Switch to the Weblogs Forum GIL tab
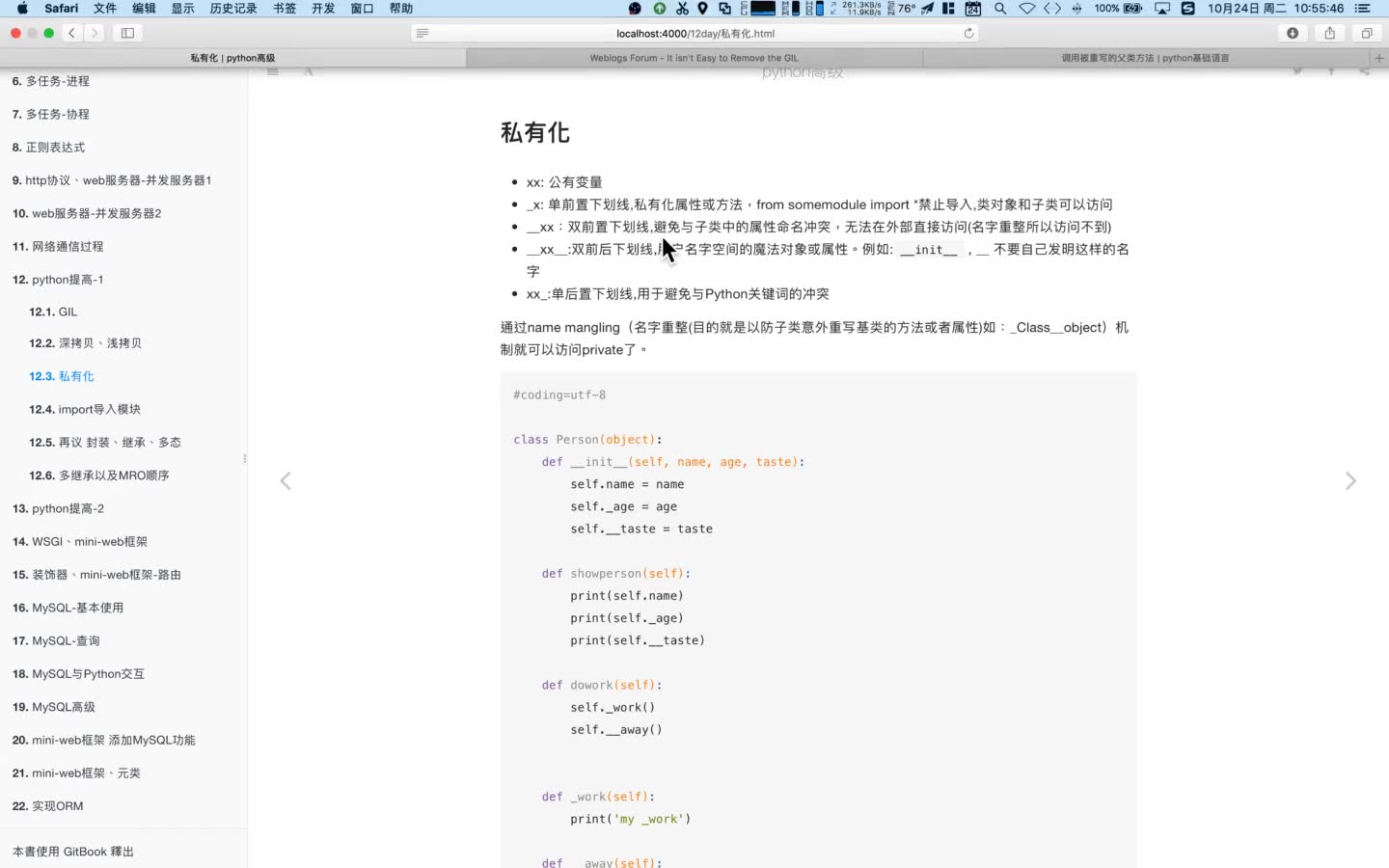 tap(694, 58)
